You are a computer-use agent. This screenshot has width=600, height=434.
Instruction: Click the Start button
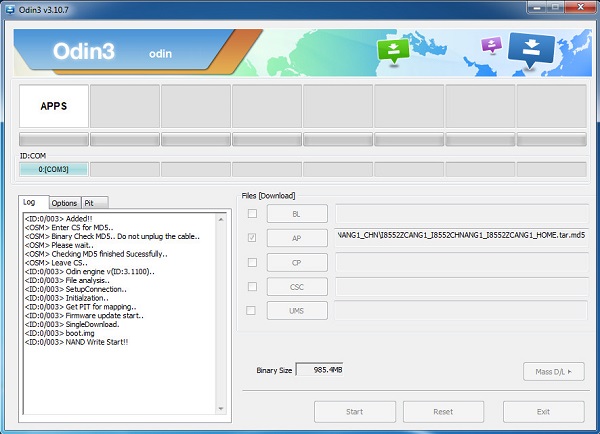coord(355,412)
